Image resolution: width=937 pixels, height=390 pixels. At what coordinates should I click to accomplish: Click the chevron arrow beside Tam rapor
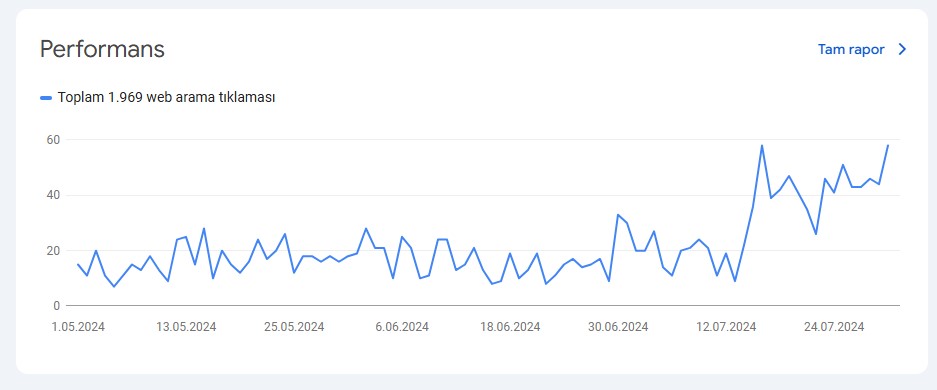point(902,50)
